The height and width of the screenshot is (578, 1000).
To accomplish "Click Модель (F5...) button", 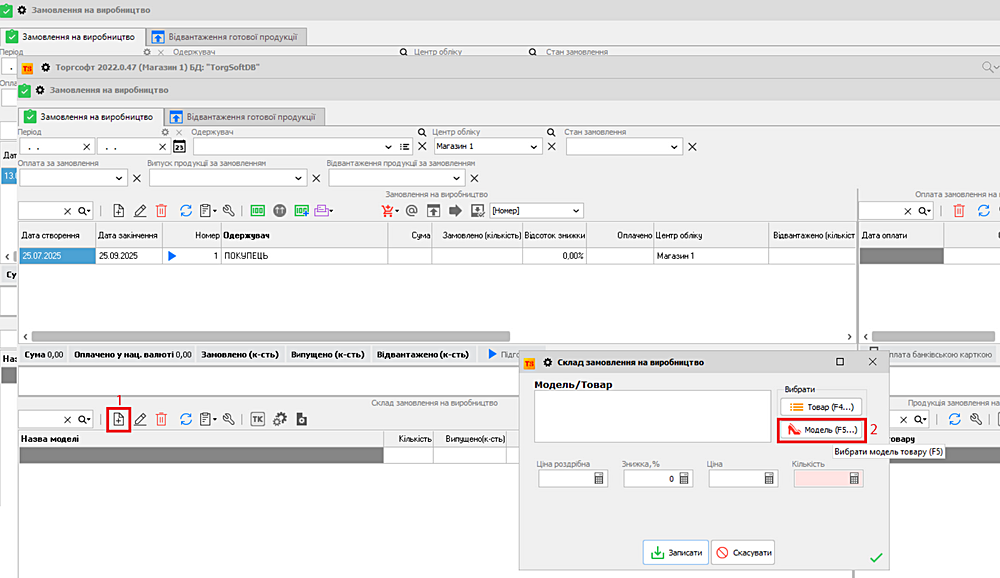I will click(820, 430).
